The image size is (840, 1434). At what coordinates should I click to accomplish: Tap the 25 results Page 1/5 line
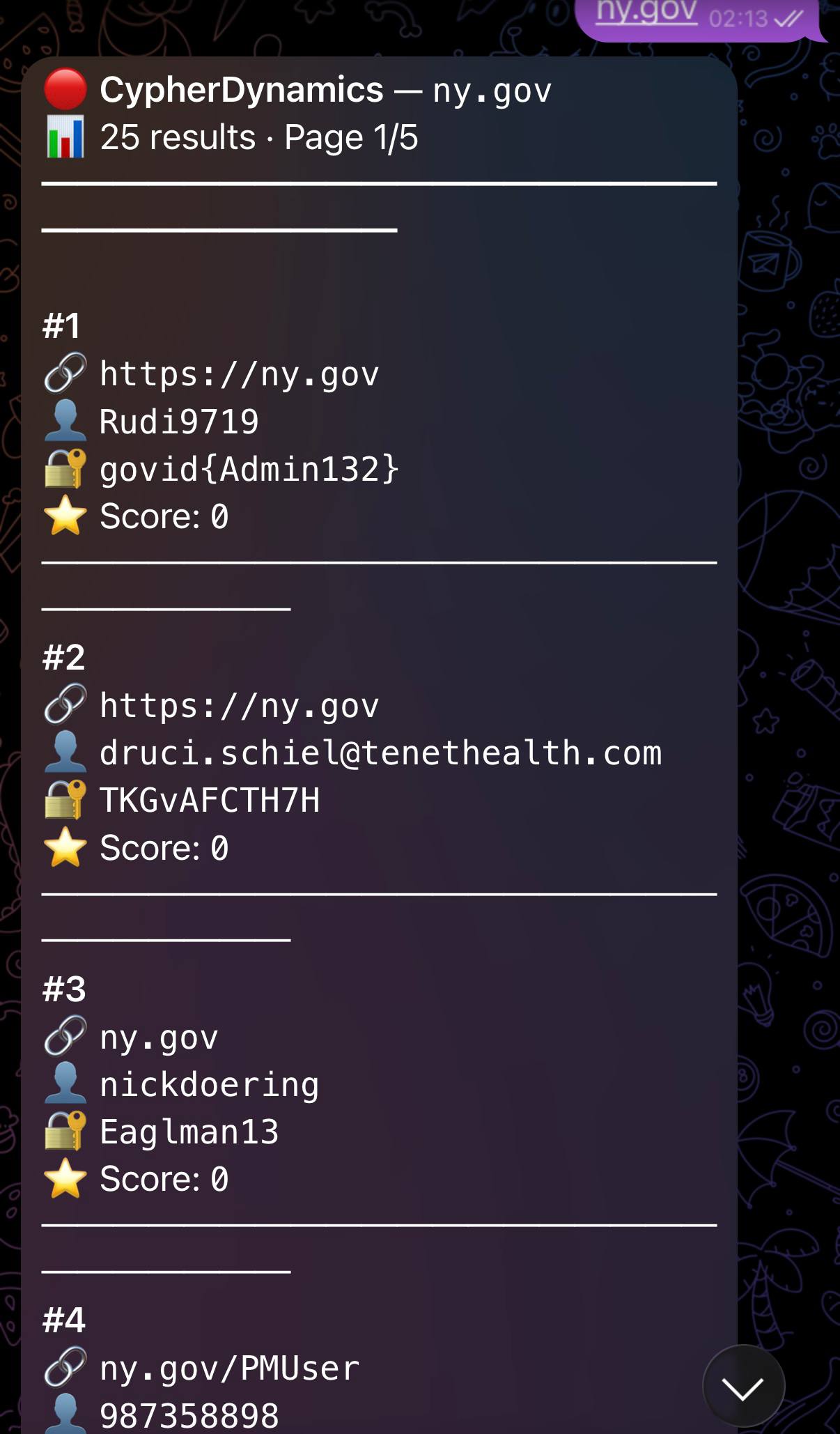[x=258, y=137]
